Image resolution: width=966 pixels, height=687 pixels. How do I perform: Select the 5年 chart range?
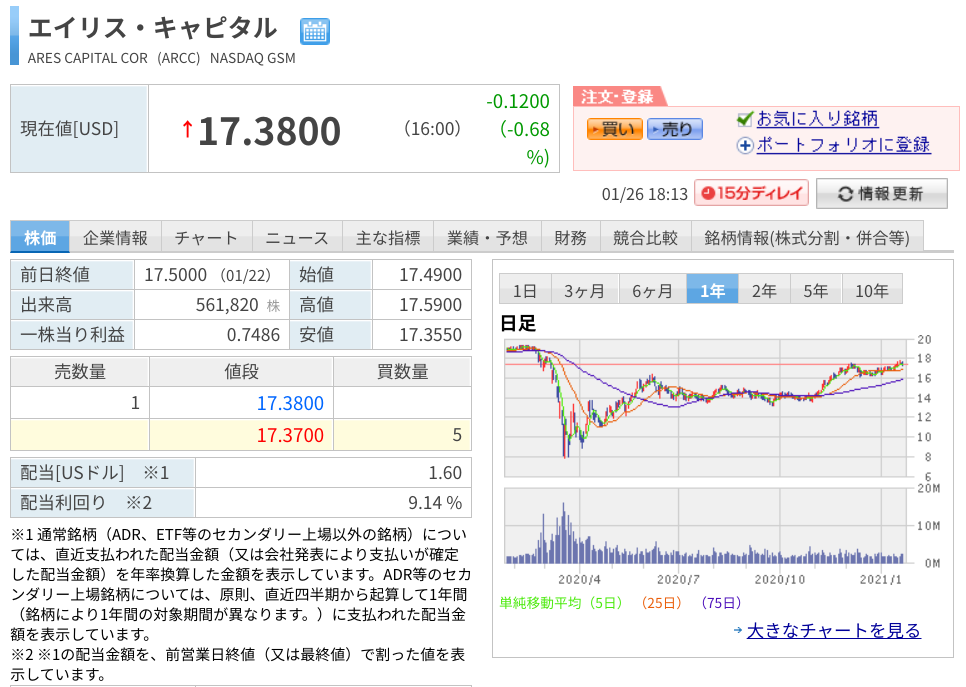click(x=816, y=290)
